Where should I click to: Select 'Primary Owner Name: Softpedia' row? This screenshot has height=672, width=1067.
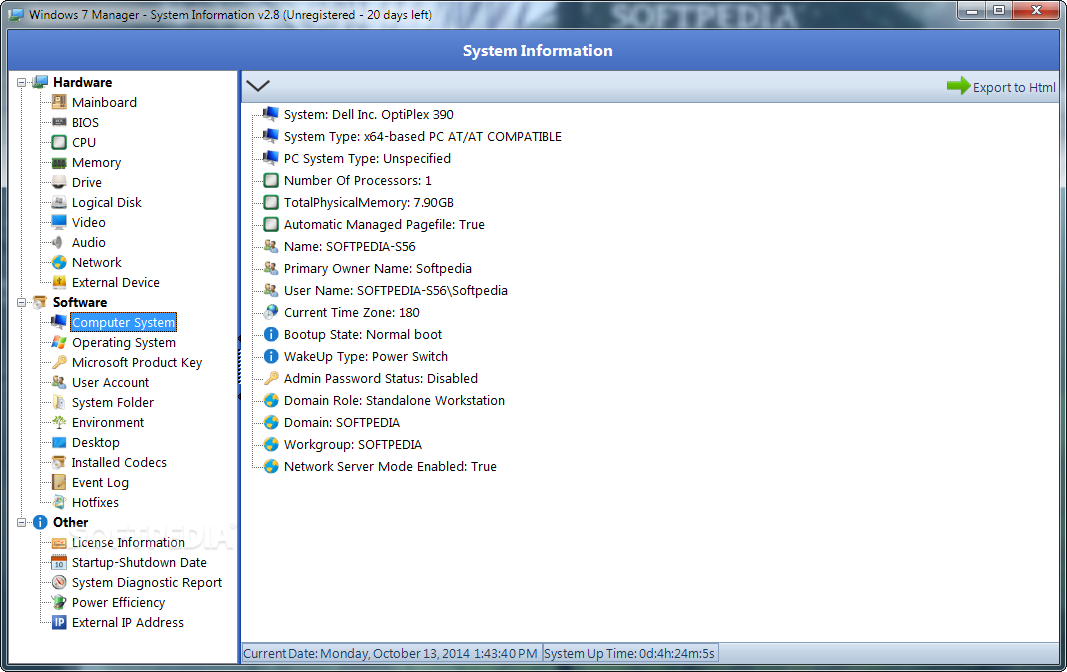tap(378, 269)
